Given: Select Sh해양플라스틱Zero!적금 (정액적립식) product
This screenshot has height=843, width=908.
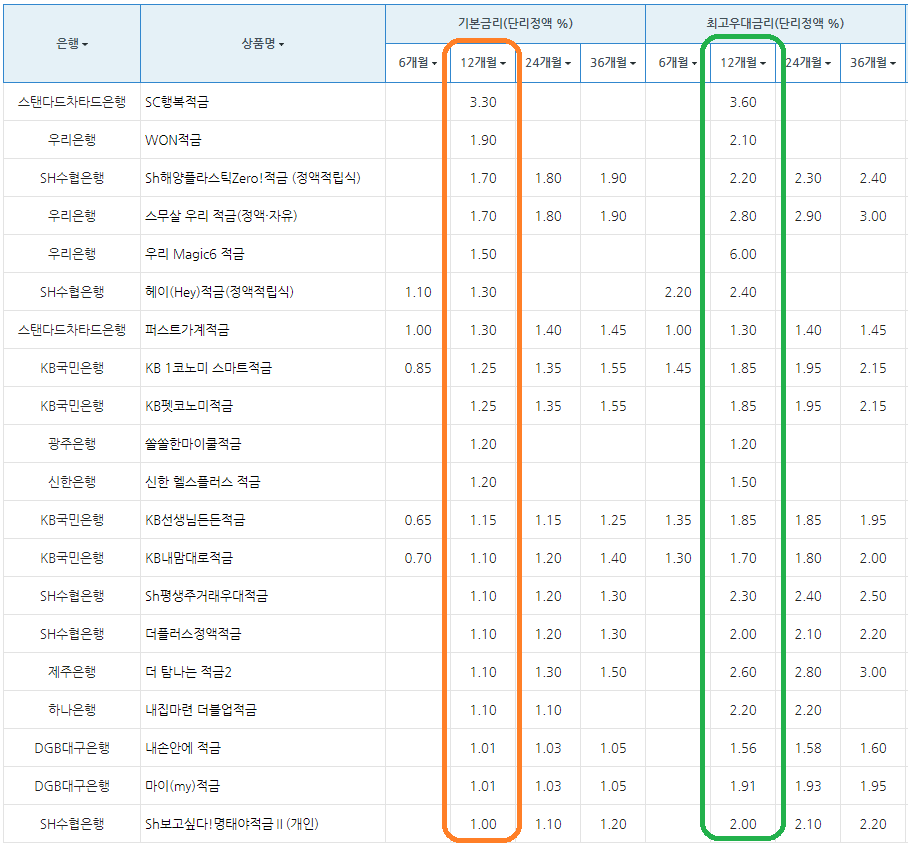Looking at the screenshot, I should pos(252,178).
